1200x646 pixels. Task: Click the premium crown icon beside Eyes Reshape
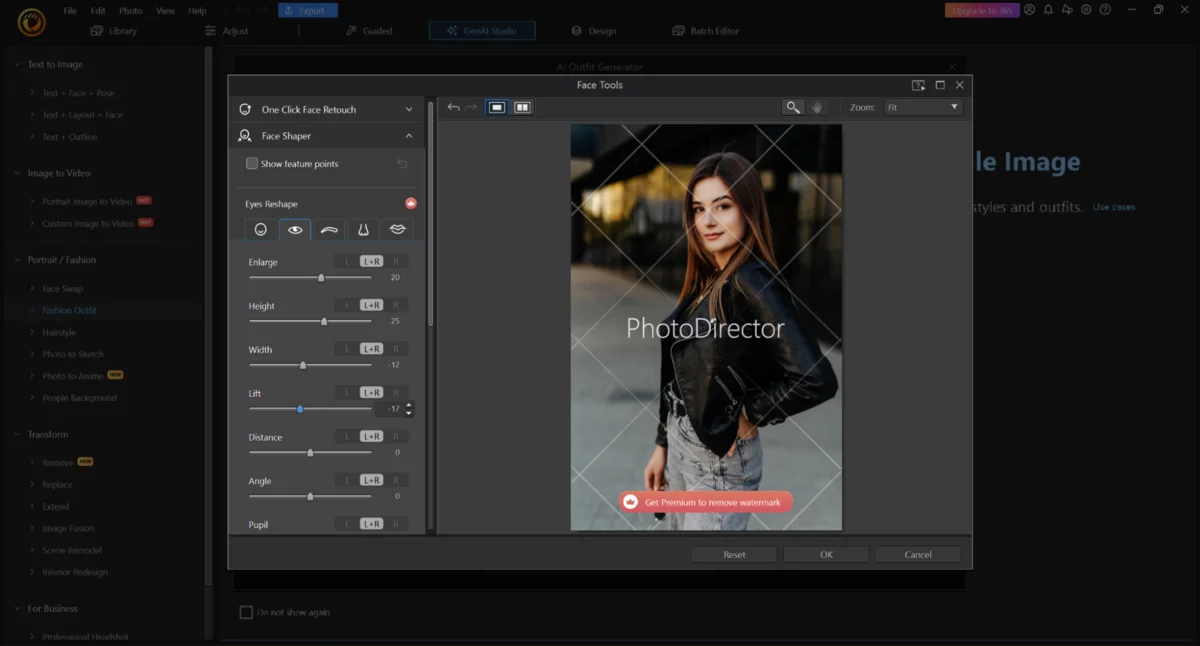pyautogui.click(x=410, y=203)
